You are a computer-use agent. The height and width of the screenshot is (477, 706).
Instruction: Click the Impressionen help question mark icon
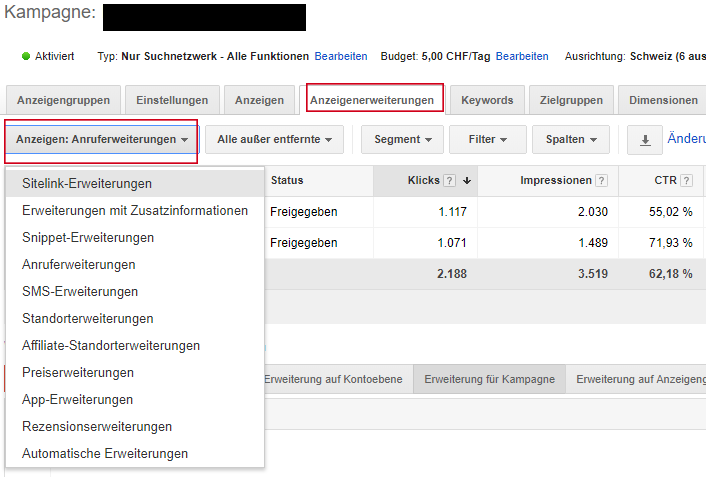tap(601, 181)
